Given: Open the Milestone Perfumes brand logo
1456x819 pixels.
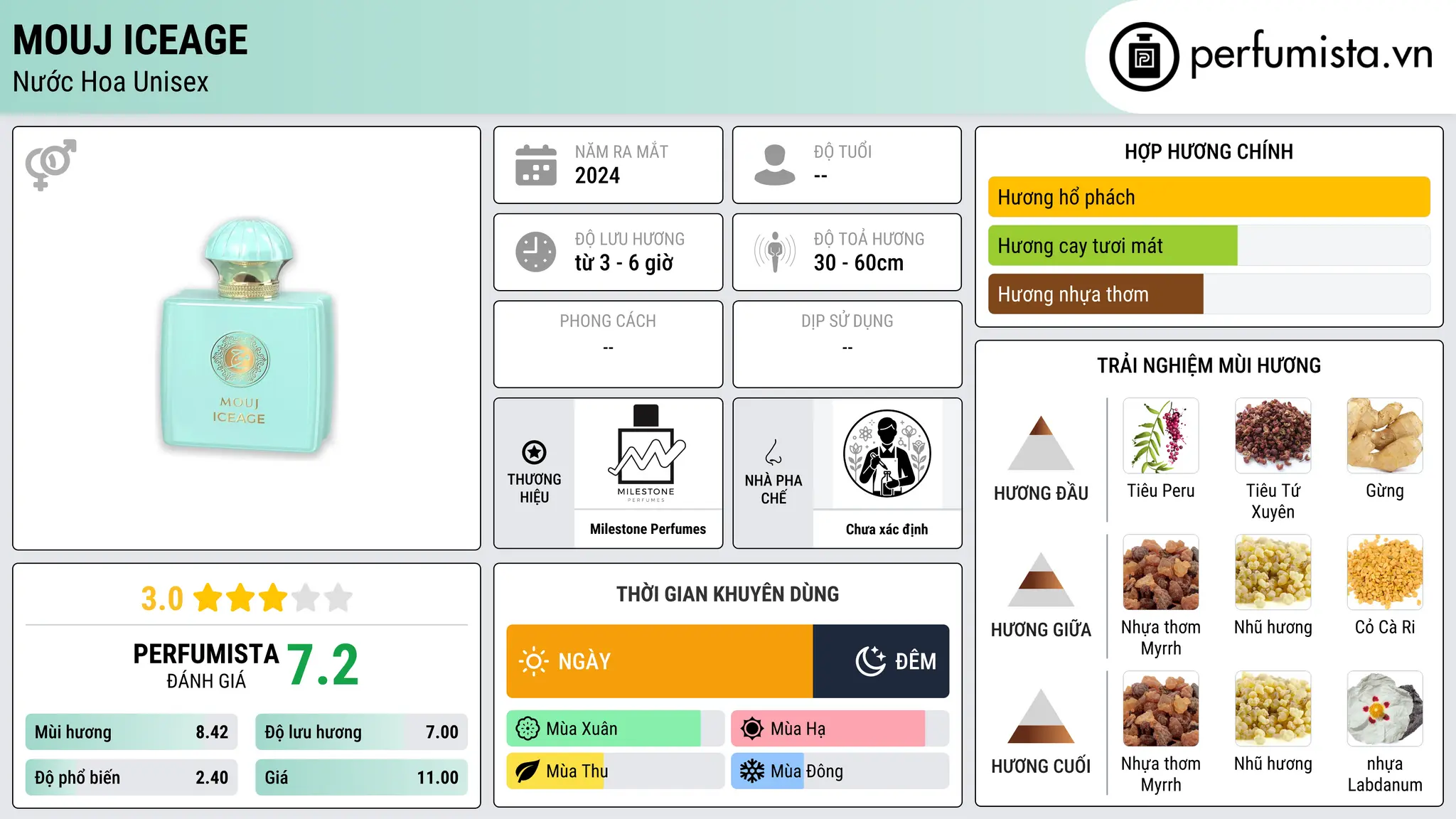Looking at the screenshot, I should pos(647,454).
